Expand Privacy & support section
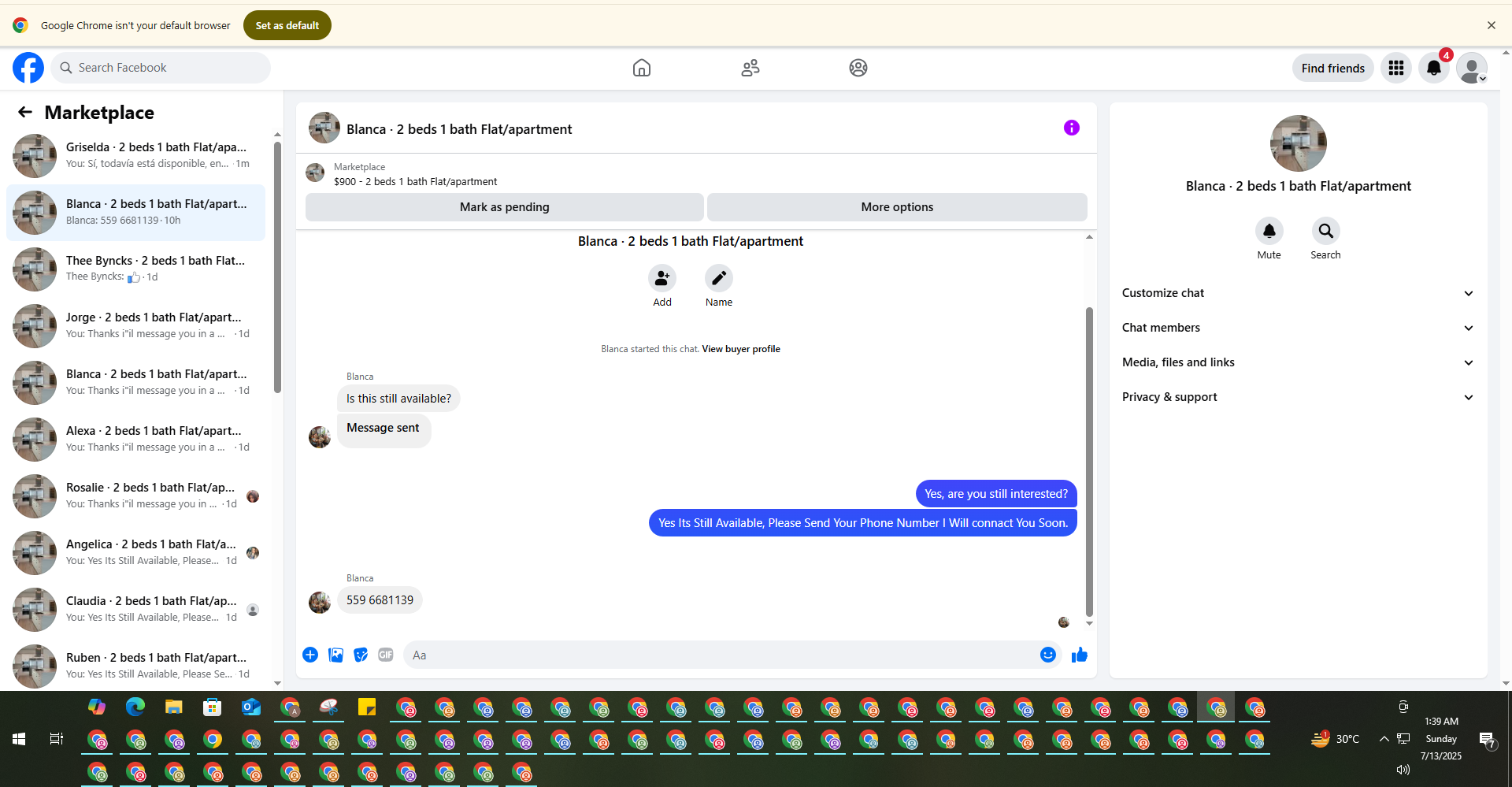This screenshot has height=787, width=1512. pos(1299,397)
